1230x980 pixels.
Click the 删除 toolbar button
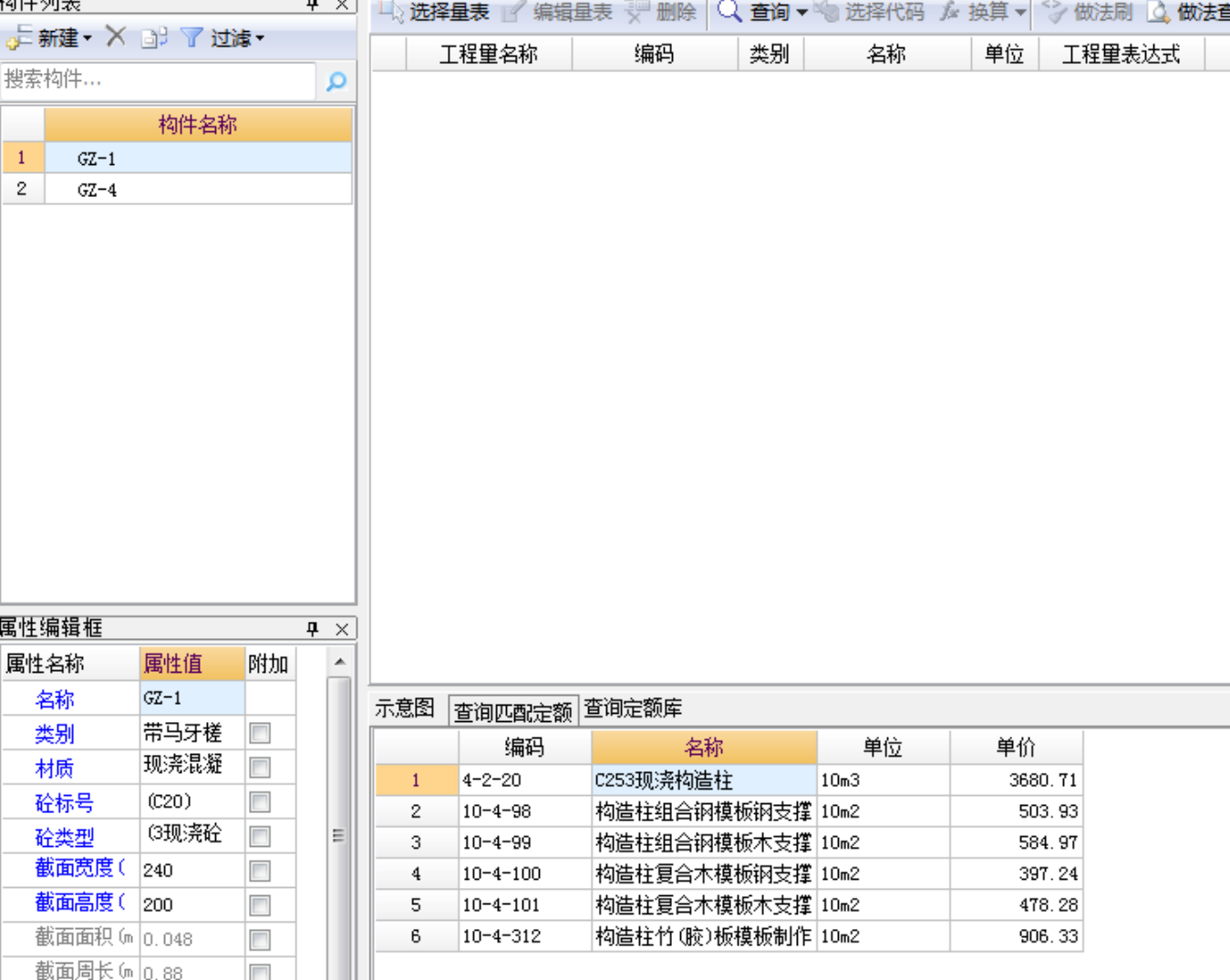[661, 12]
